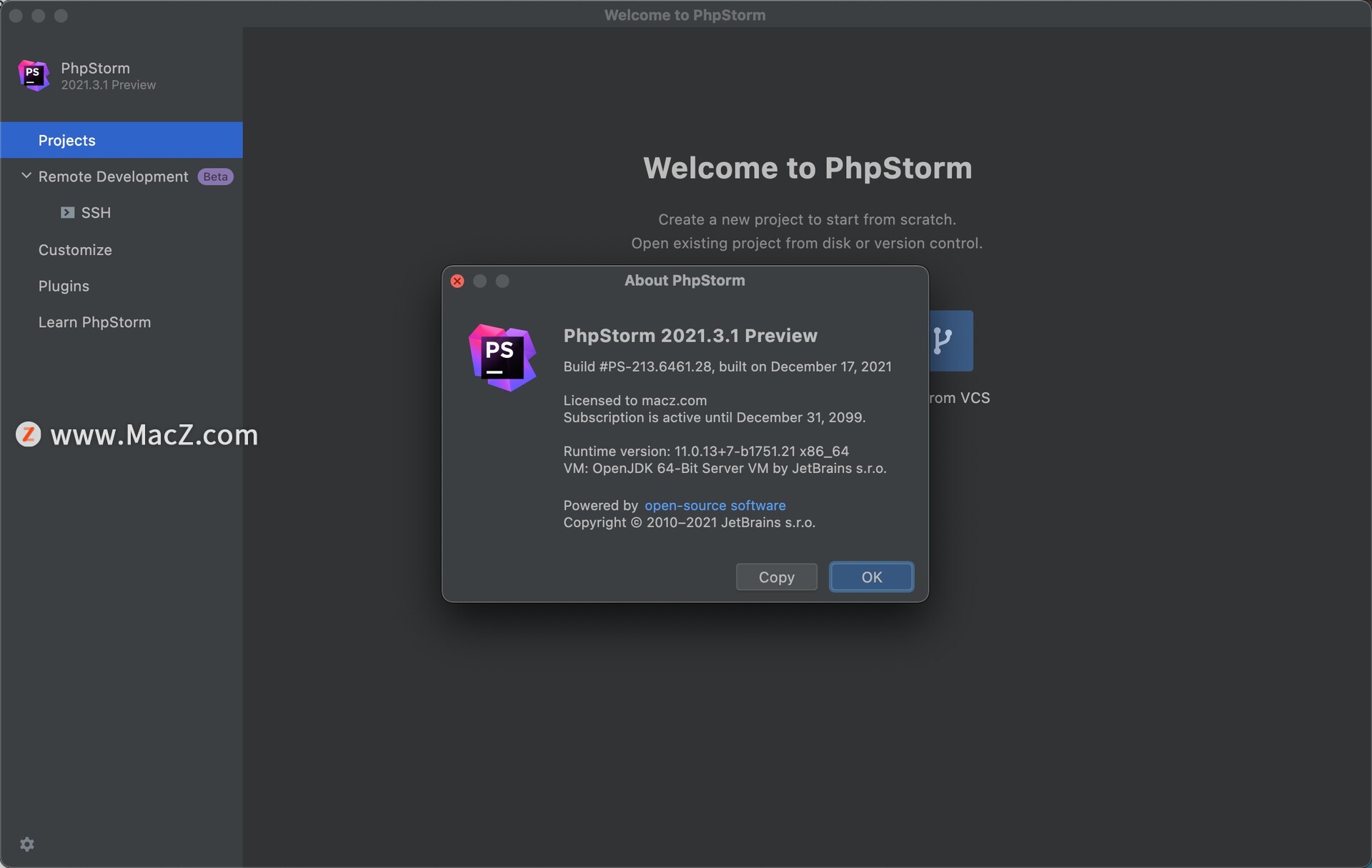Click the PhpStorm logo in About dialog

tap(502, 357)
